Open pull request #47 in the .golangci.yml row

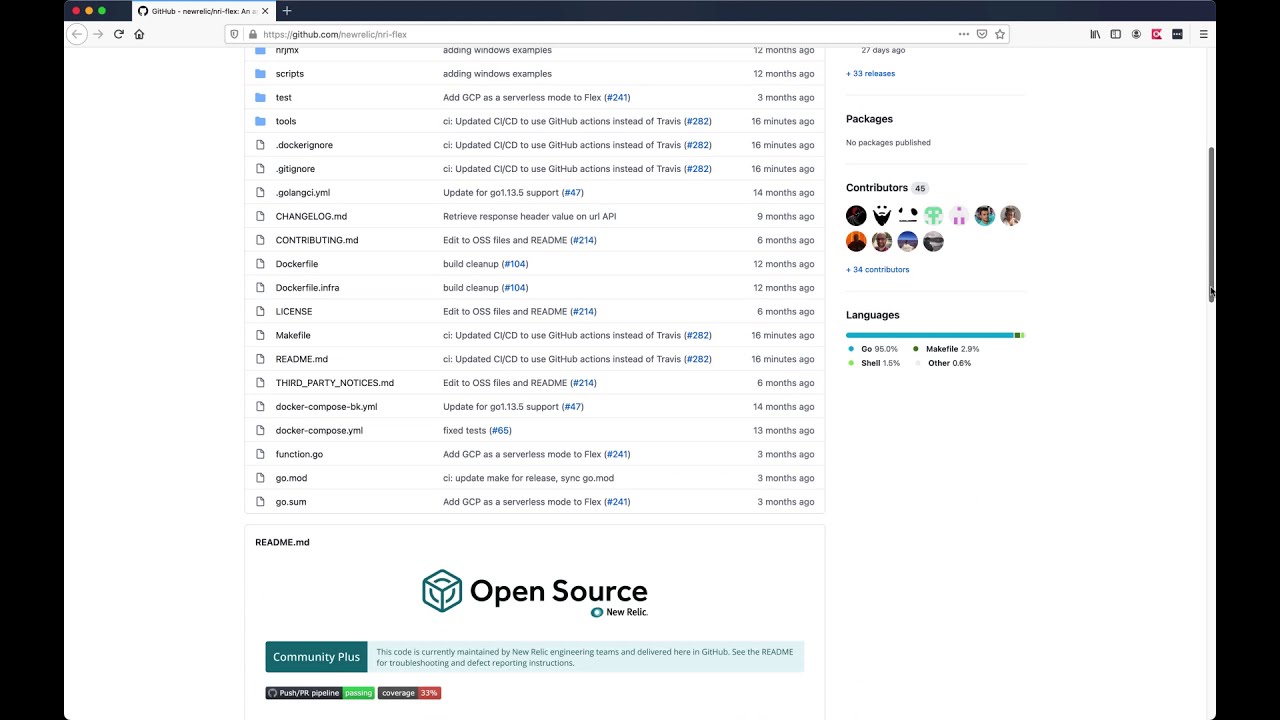click(572, 193)
